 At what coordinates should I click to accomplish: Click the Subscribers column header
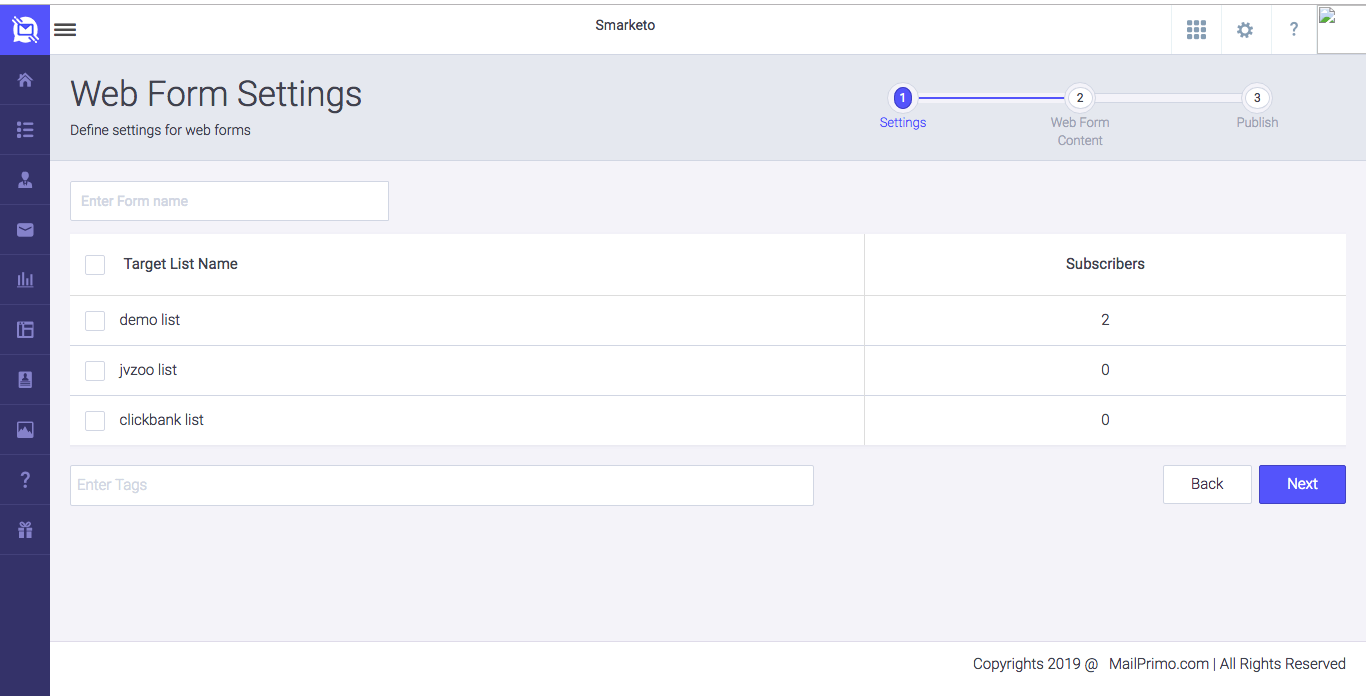coord(1105,264)
